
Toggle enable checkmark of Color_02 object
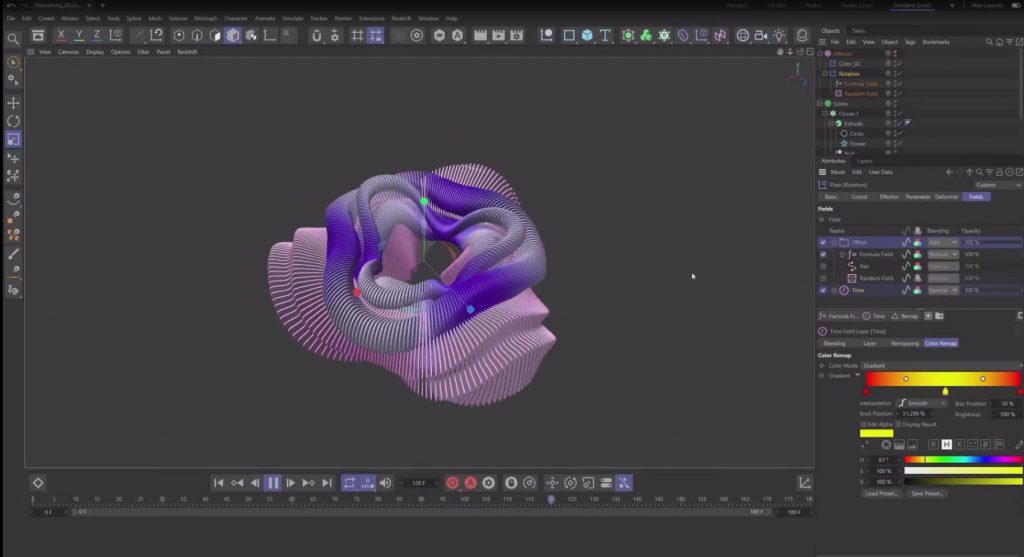pyautogui.click(x=899, y=64)
